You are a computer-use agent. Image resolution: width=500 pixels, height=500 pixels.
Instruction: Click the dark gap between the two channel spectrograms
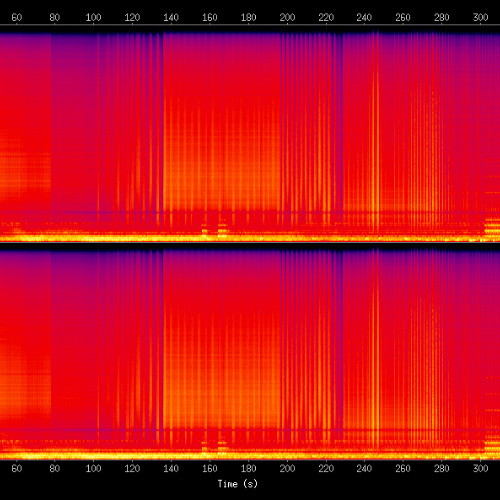click(x=250, y=245)
